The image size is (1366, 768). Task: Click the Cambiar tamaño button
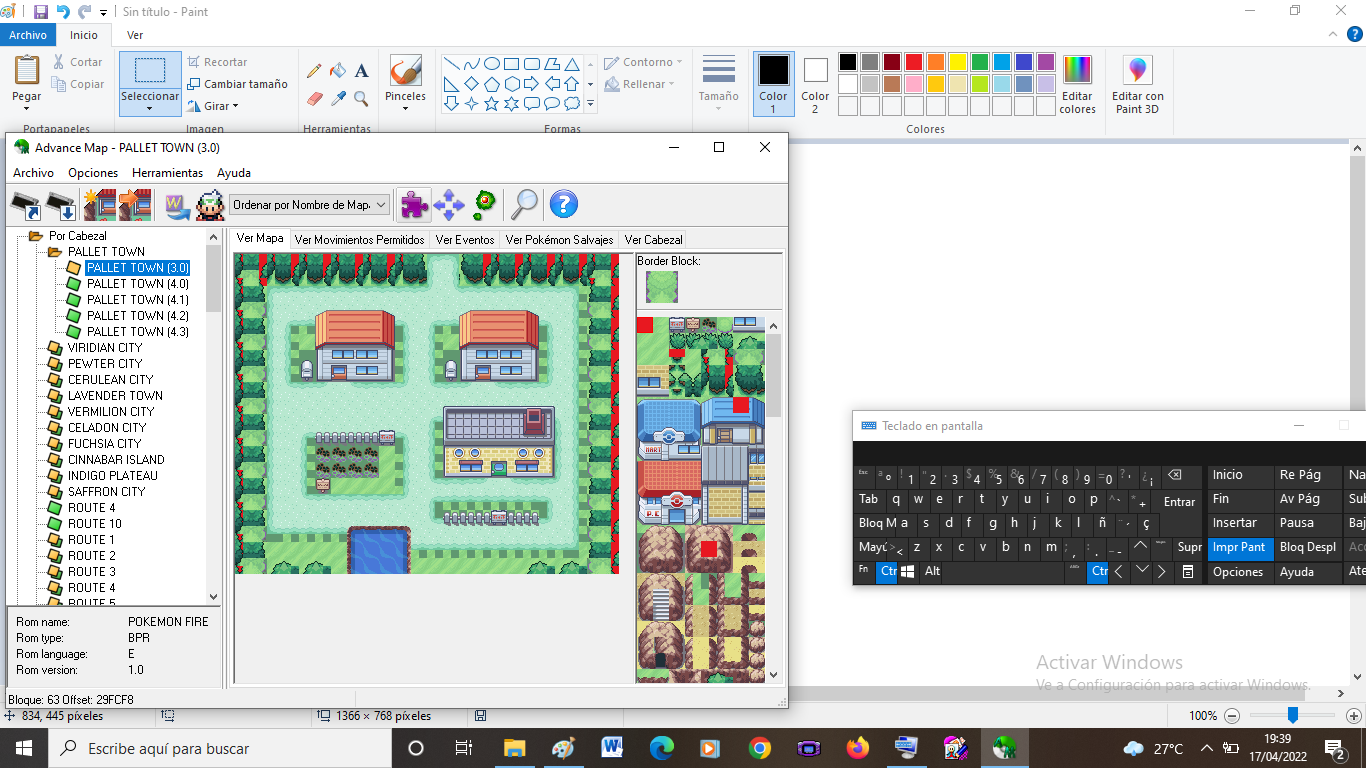[237, 84]
